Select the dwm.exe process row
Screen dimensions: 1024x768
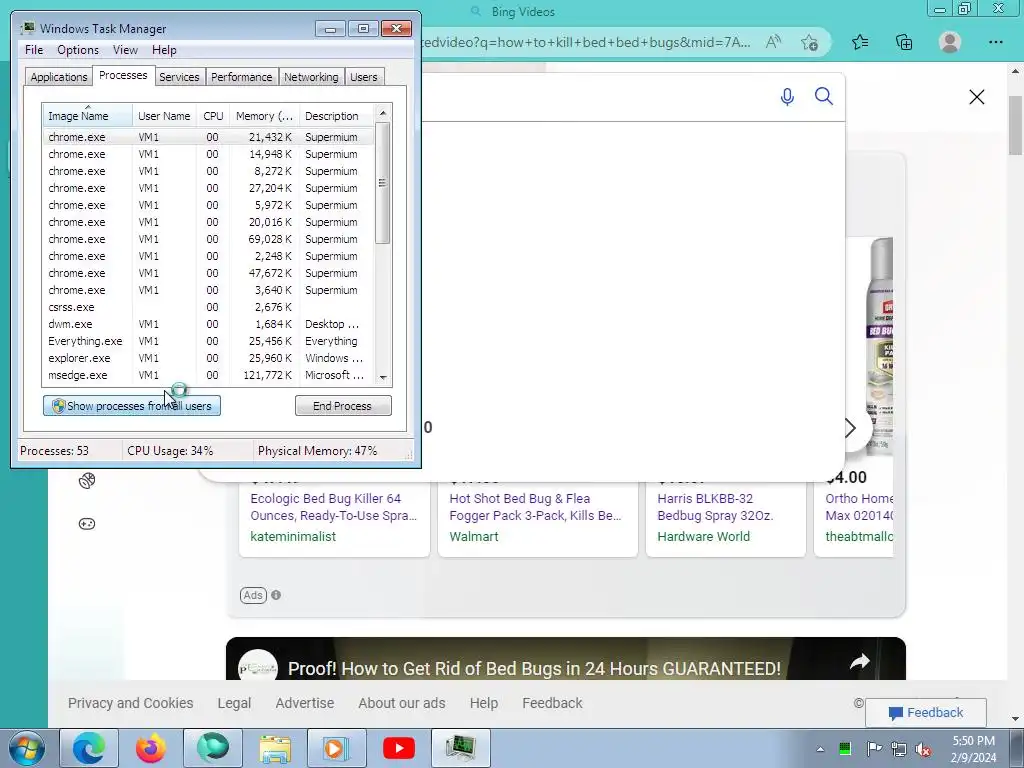[x=209, y=324]
